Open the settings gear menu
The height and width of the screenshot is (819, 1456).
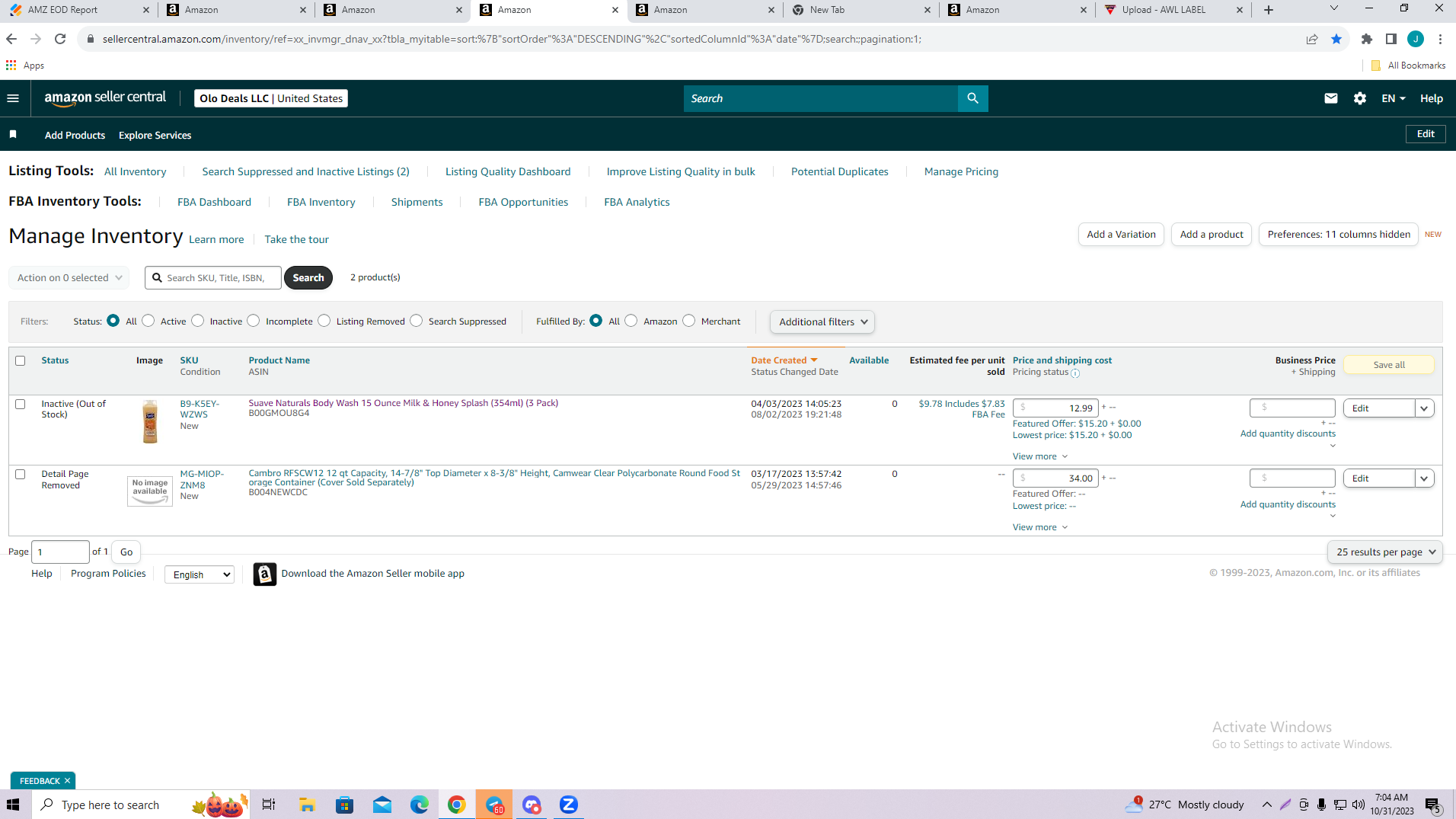1359,98
